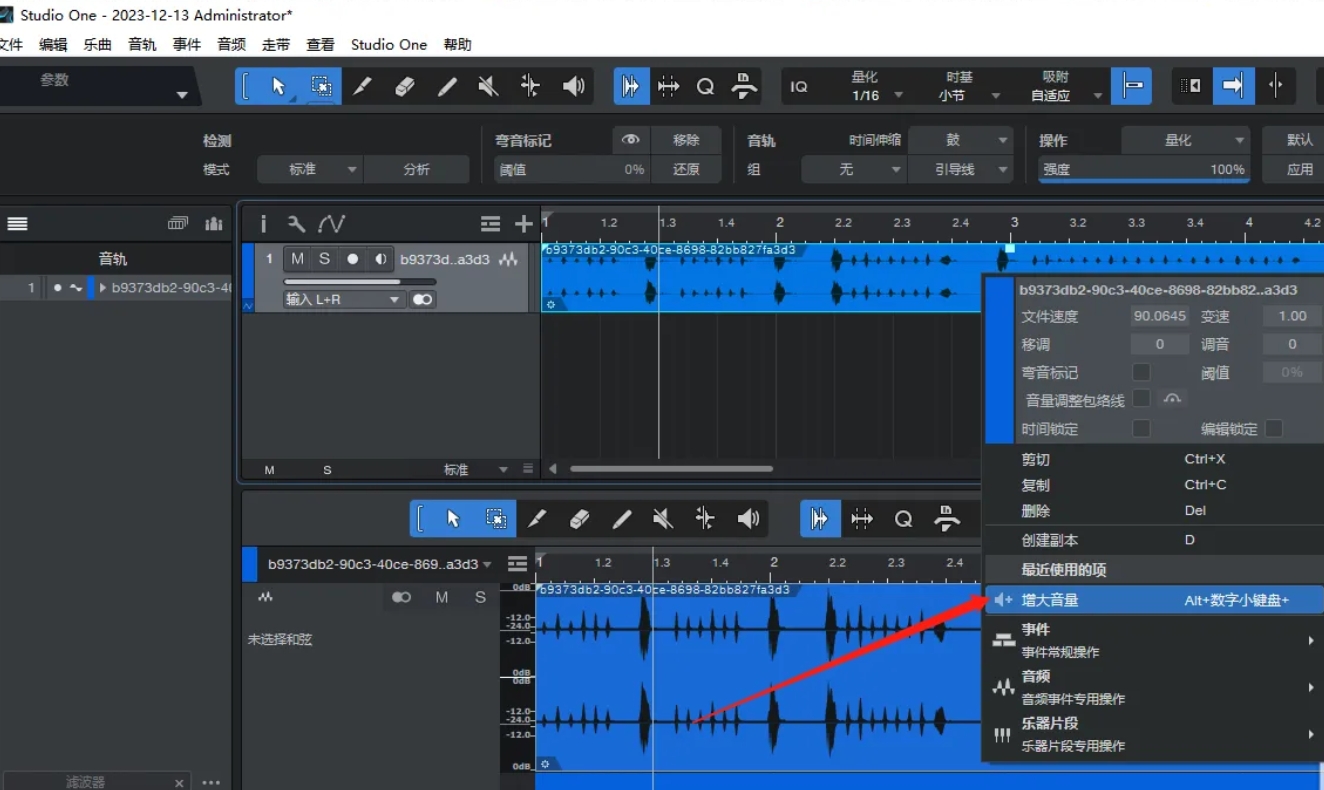1324x790 pixels.
Task: Open the 走带 menu
Action: pyautogui.click(x=276, y=44)
